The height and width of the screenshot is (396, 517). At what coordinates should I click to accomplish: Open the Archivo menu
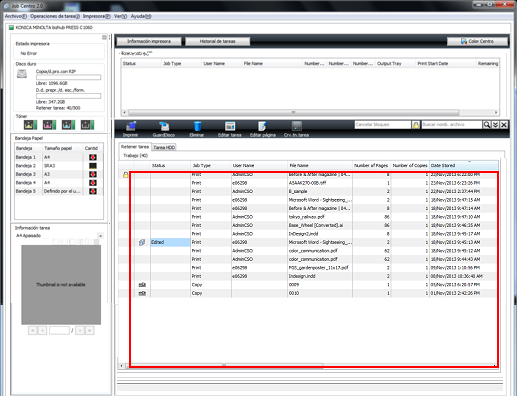[15, 16]
